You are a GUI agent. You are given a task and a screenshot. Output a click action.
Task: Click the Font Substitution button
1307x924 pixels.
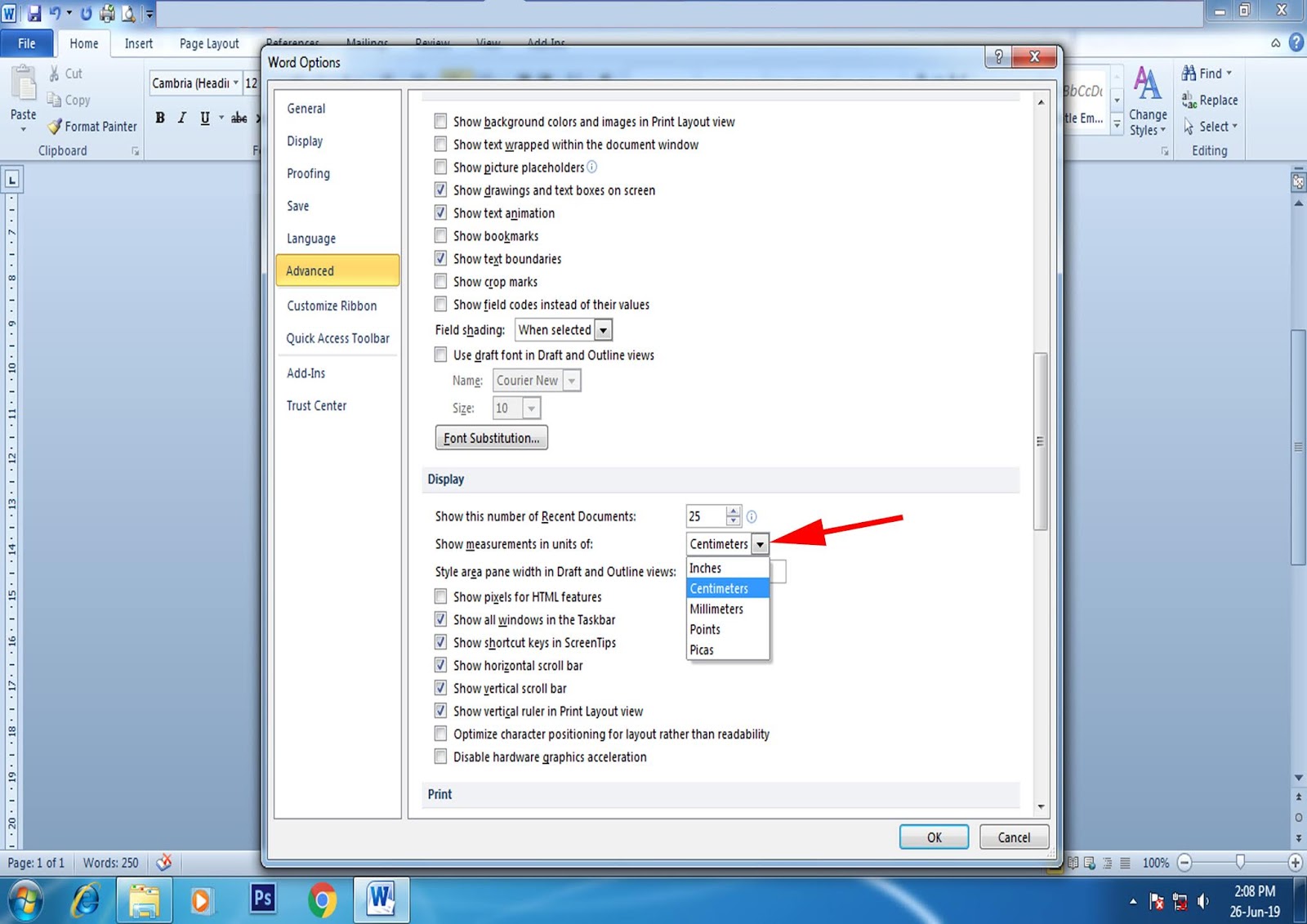pyautogui.click(x=492, y=438)
